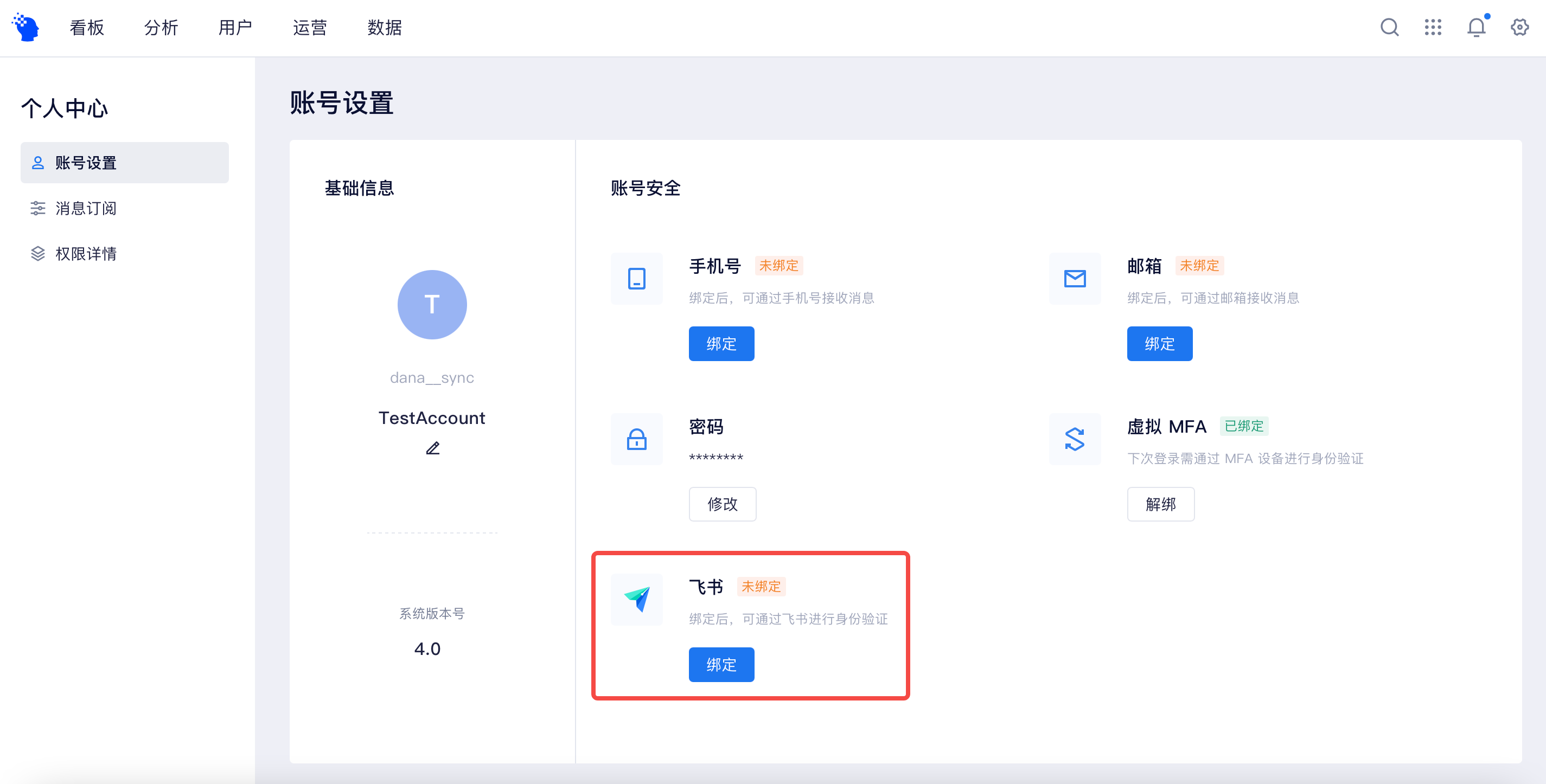Go to 权限详情 in sidebar

(125, 254)
